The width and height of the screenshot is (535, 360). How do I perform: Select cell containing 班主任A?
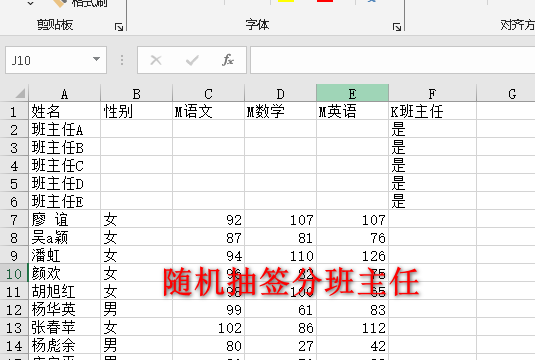click(64, 129)
